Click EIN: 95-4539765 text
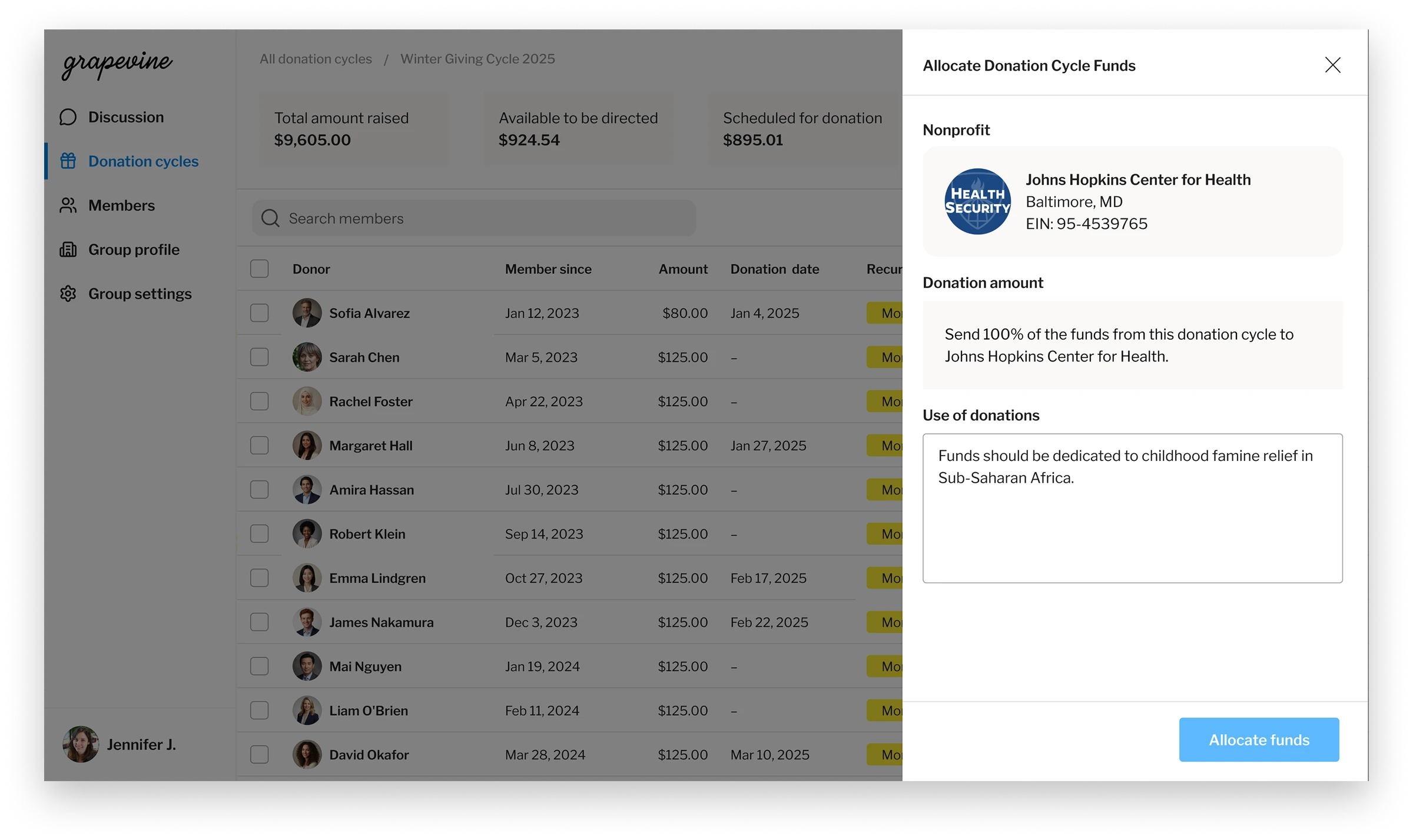 coord(1086,224)
